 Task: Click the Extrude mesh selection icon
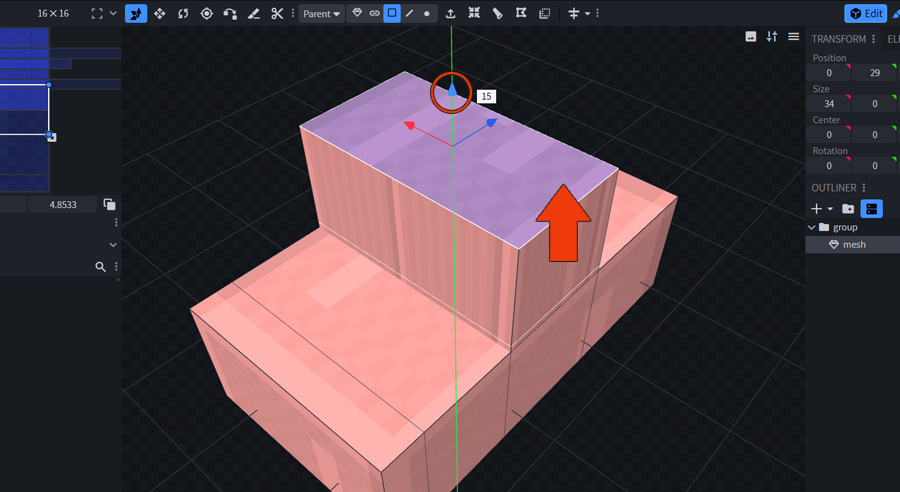coord(451,14)
